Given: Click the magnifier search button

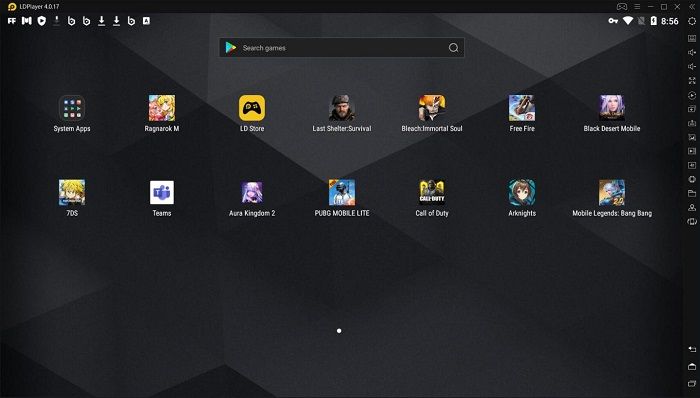Looking at the screenshot, I should pos(453,48).
